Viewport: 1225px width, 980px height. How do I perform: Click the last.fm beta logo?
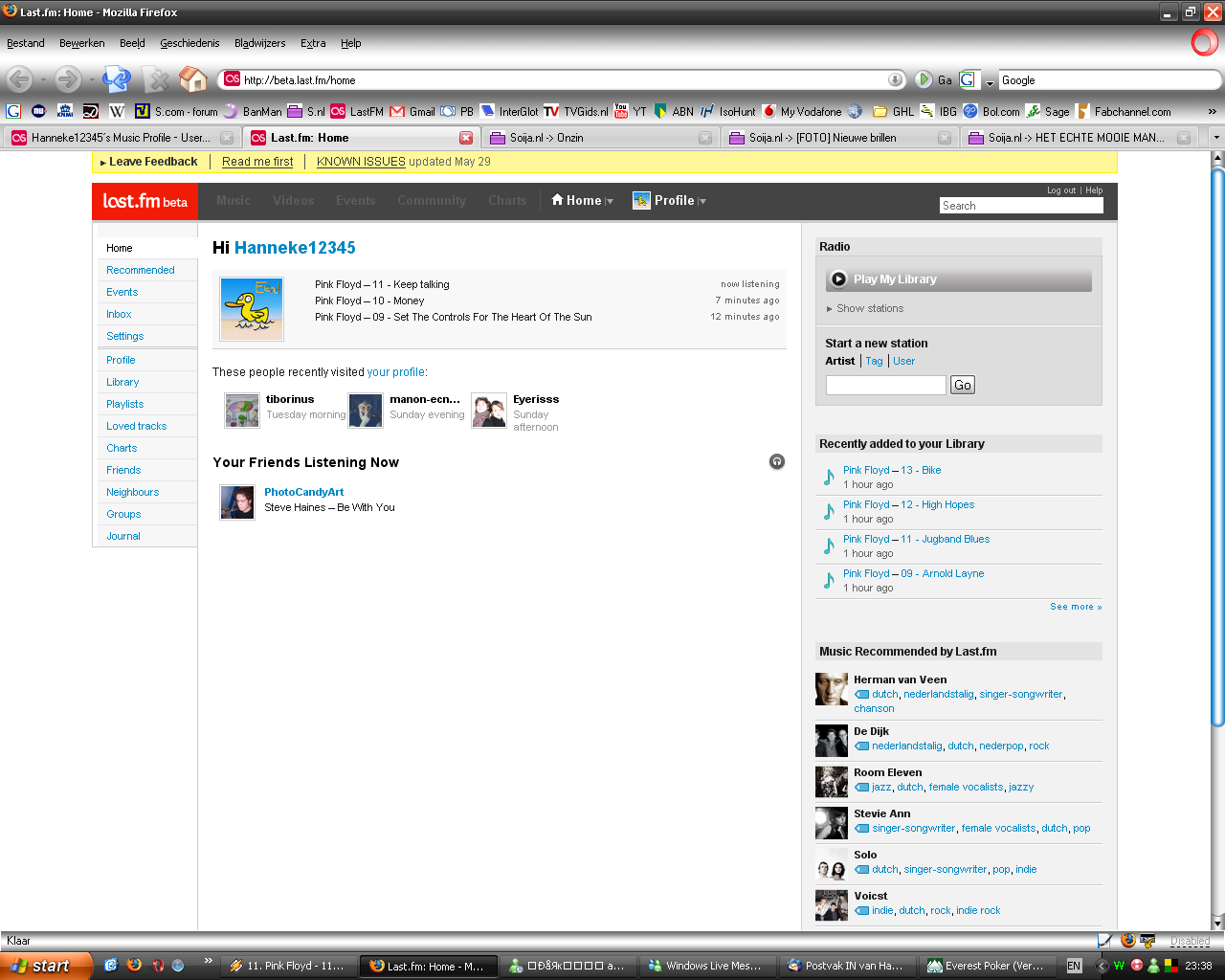145,201
